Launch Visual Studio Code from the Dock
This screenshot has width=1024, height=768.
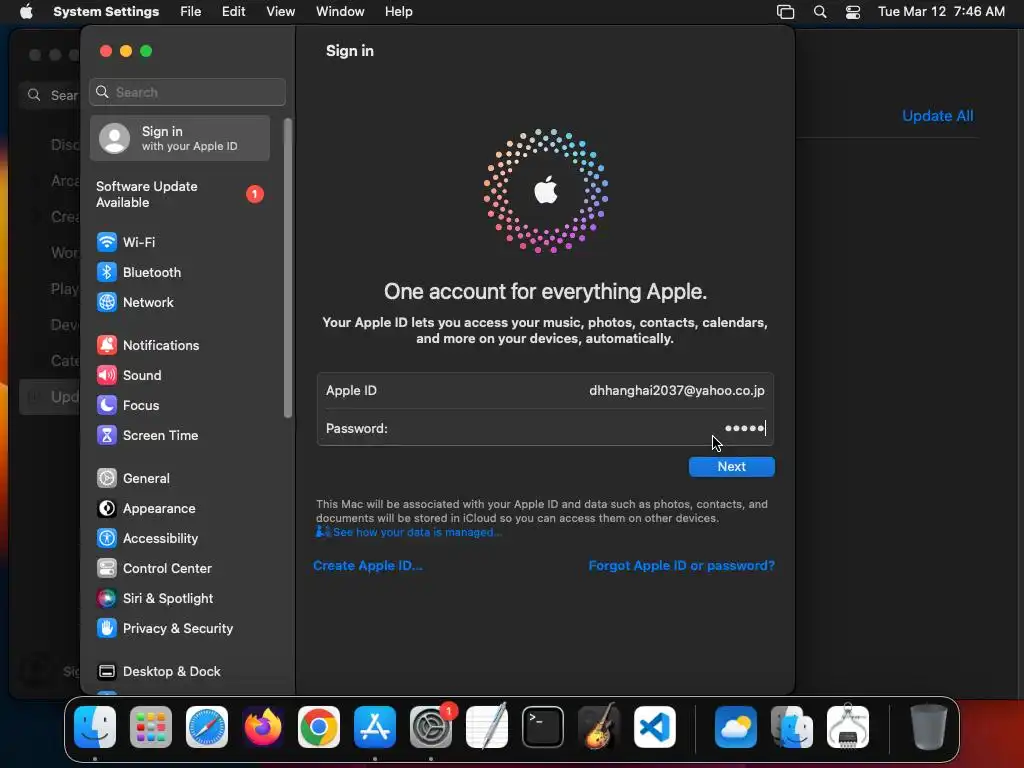(x=655, y=727)
